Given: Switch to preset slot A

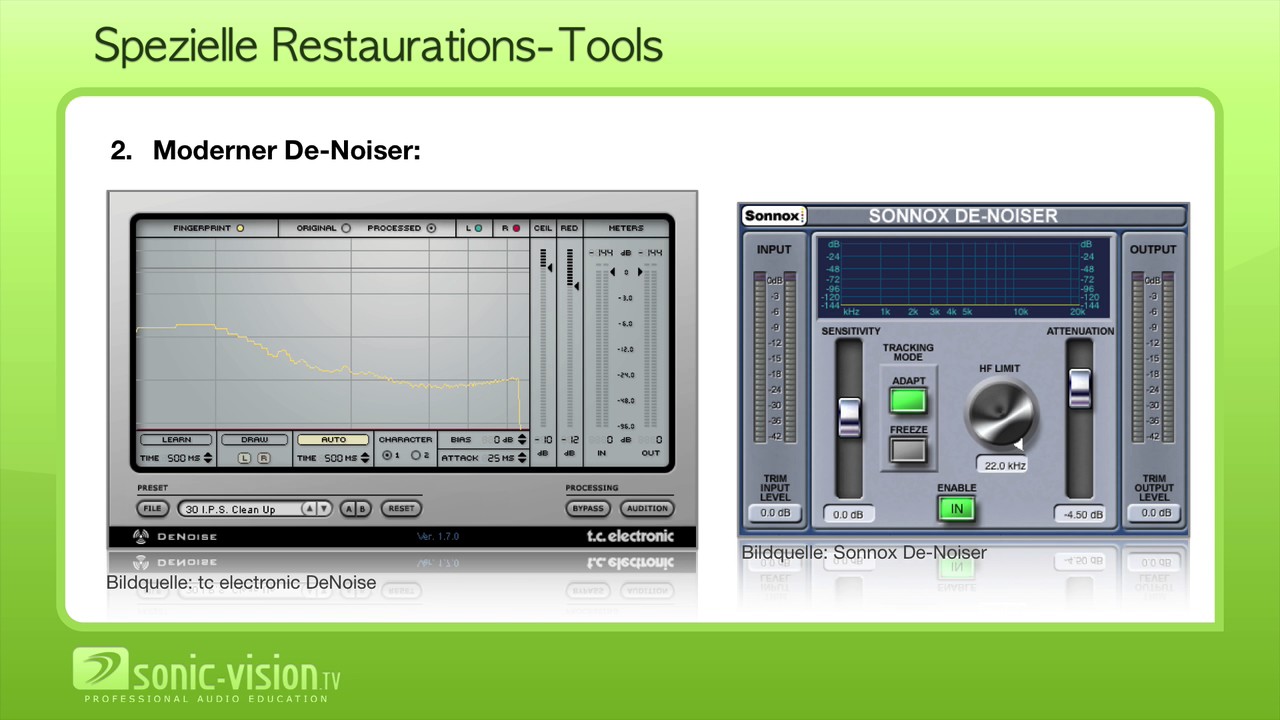Looking at the screenshot, I should click(348, 509).
